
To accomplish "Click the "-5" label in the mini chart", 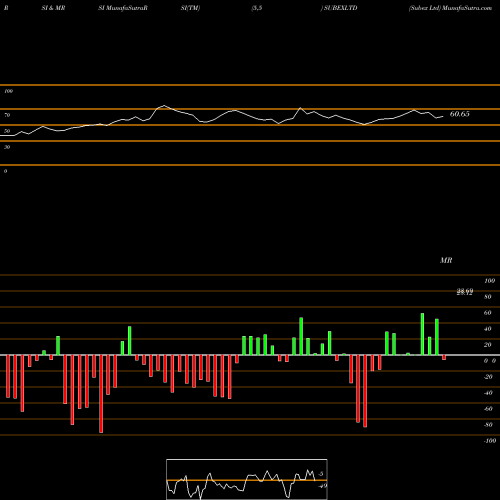I will (321, 474).
